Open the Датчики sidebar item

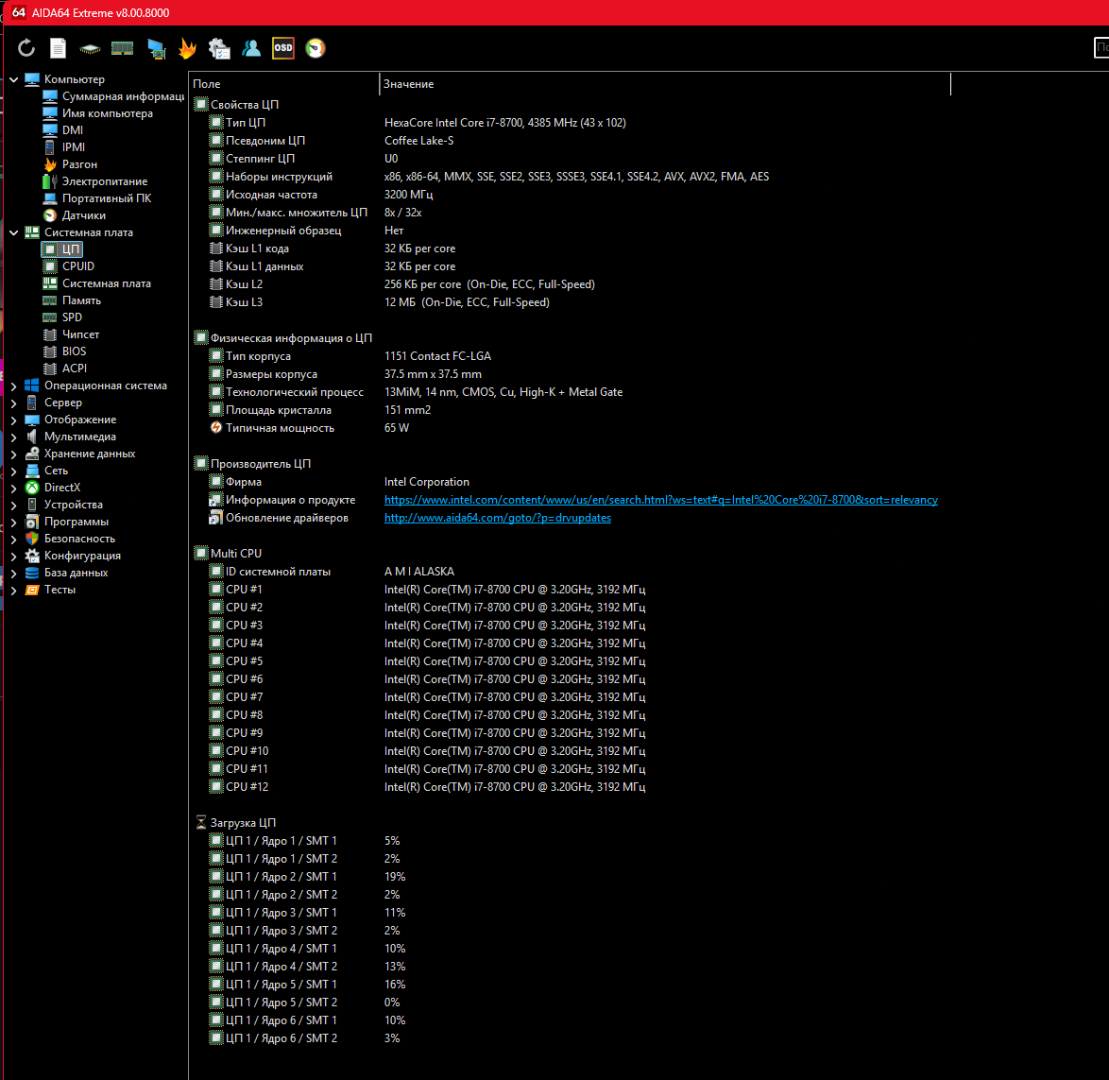(x=83, y=216)
